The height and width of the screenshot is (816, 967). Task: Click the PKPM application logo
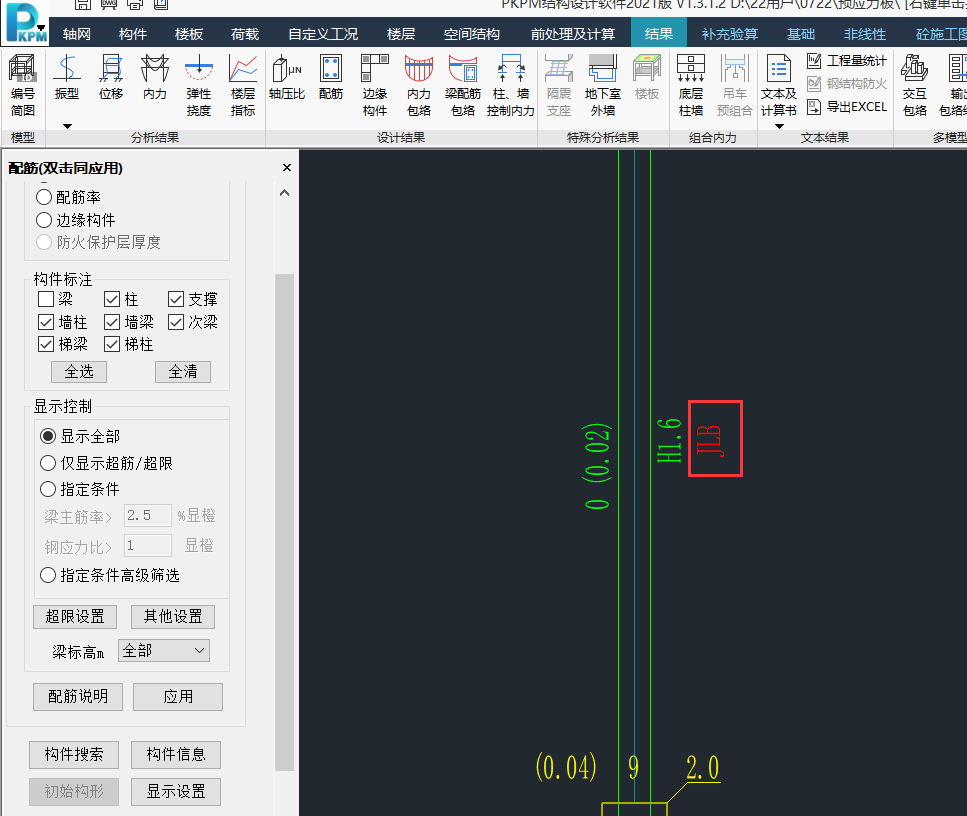click(x=23, y=22)
